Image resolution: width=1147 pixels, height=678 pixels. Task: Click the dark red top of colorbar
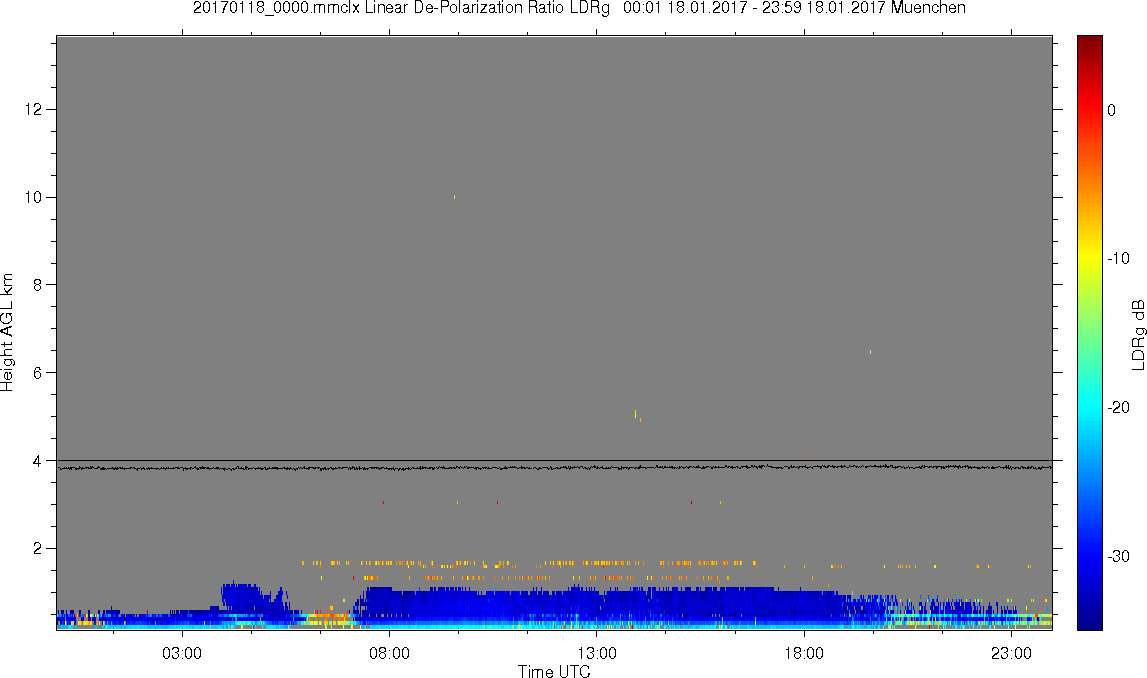pos(1089,44)
